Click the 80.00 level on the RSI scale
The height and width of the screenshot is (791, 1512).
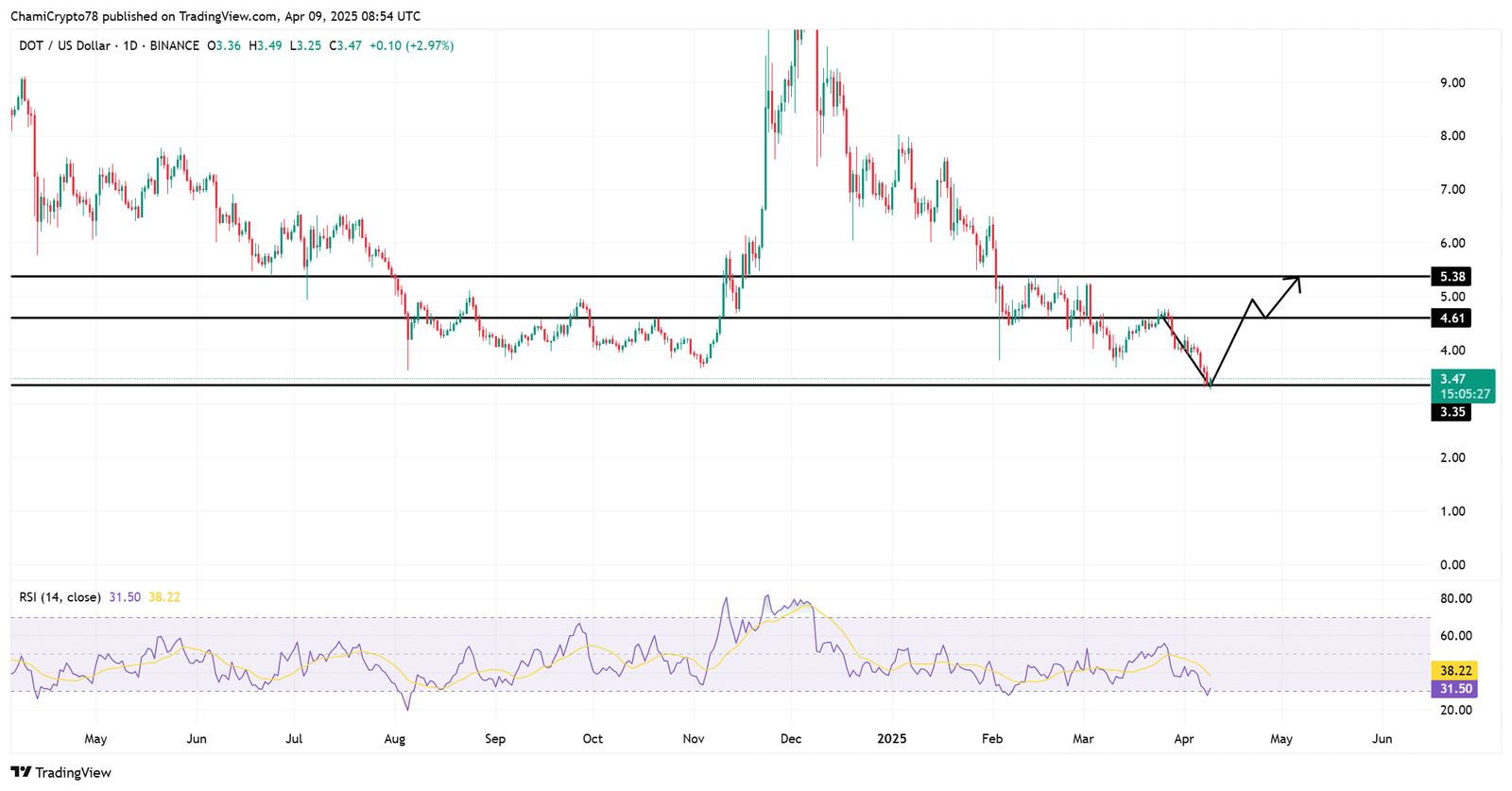coord(1455,598)
